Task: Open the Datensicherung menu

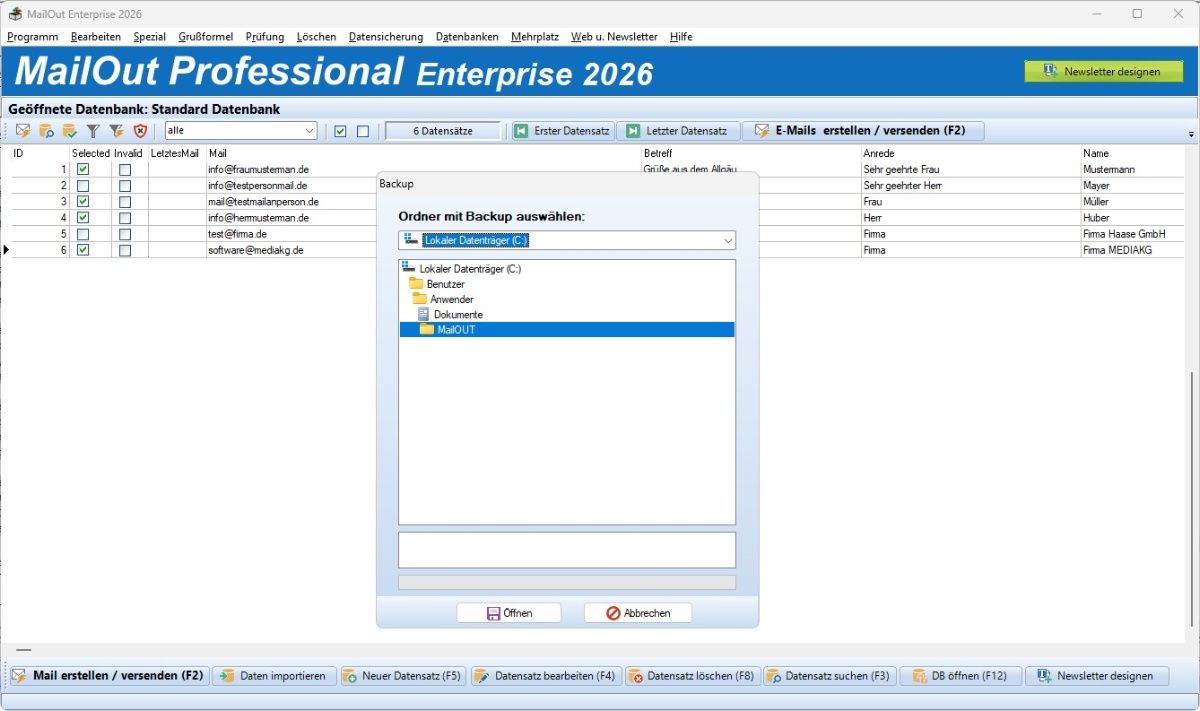Action: 385,37
